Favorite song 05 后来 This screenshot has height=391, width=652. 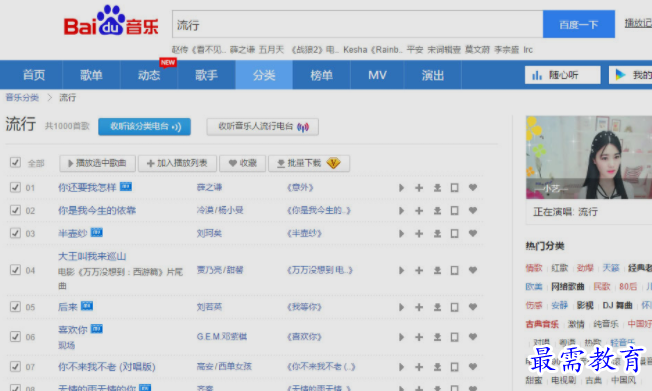click(473, 307)
